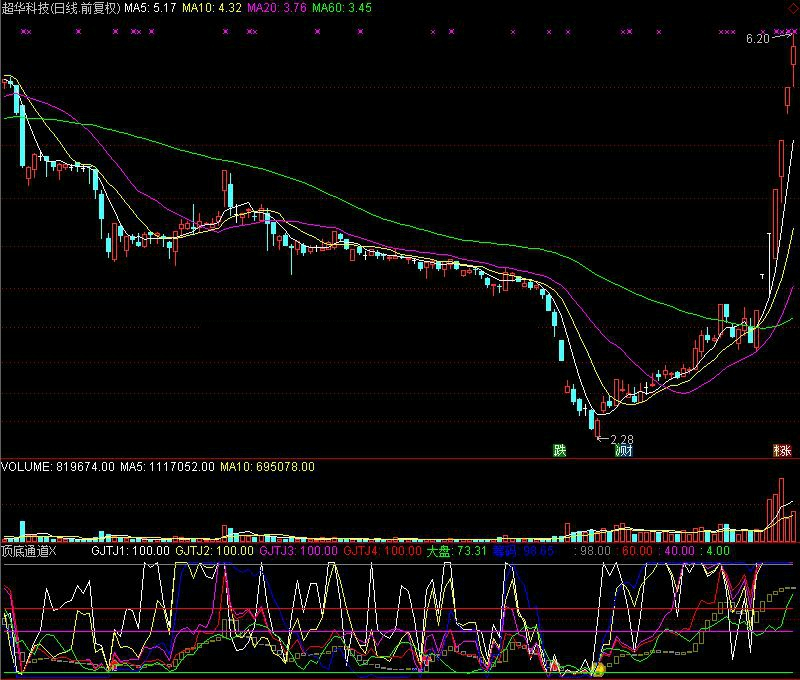Click the green 4.00 reference level value
The height and width of the screenshot is (680, 800).
(716, 551)
